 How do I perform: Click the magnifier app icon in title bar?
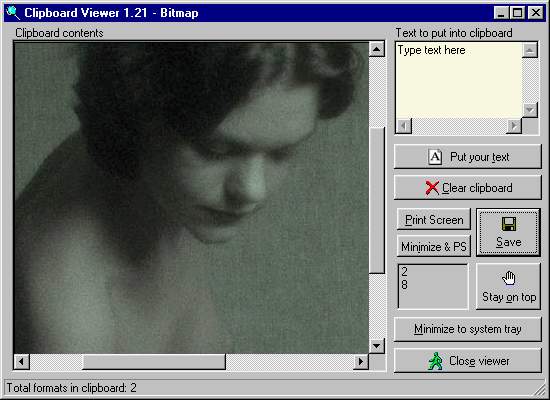click(x=13, y=13)
